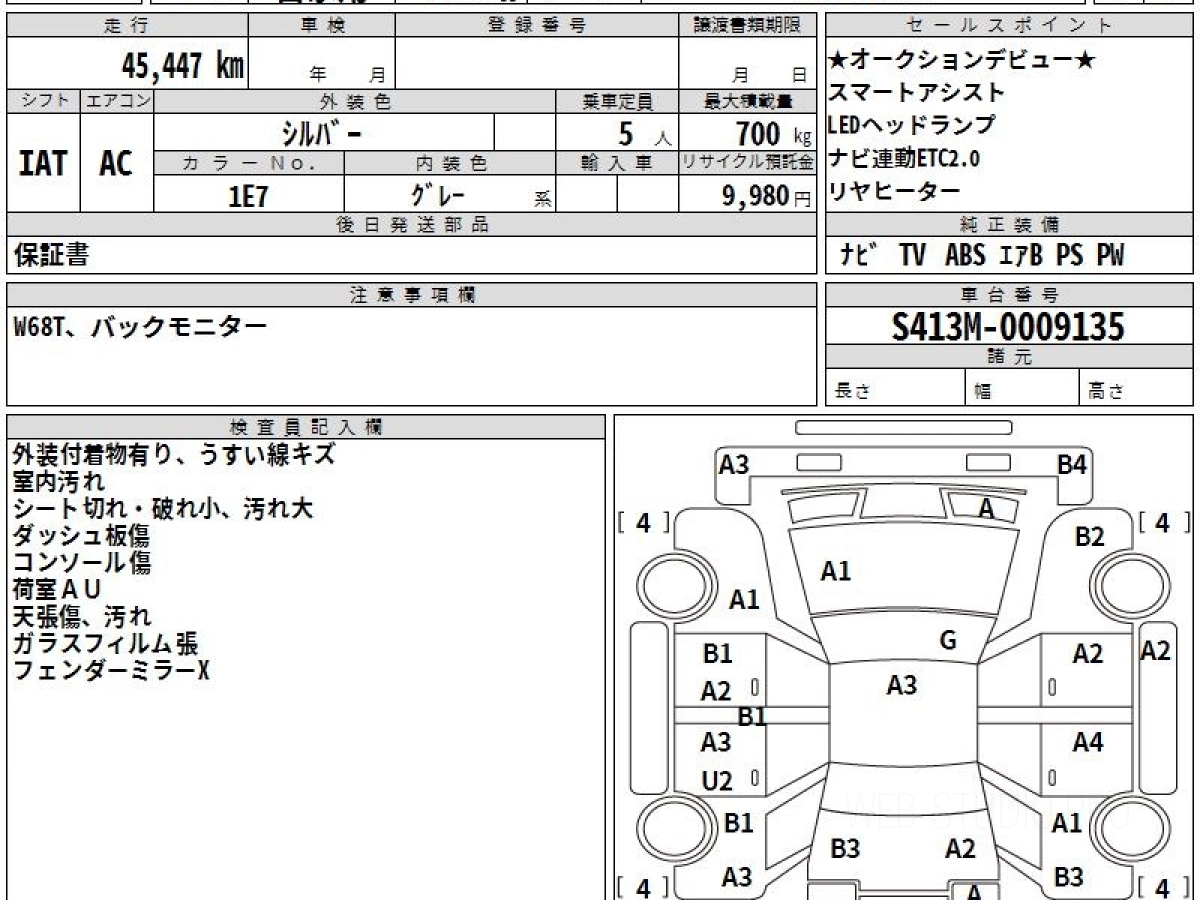
Task: Click the A4 door mark on diagram
Action: pos(1088,742)
